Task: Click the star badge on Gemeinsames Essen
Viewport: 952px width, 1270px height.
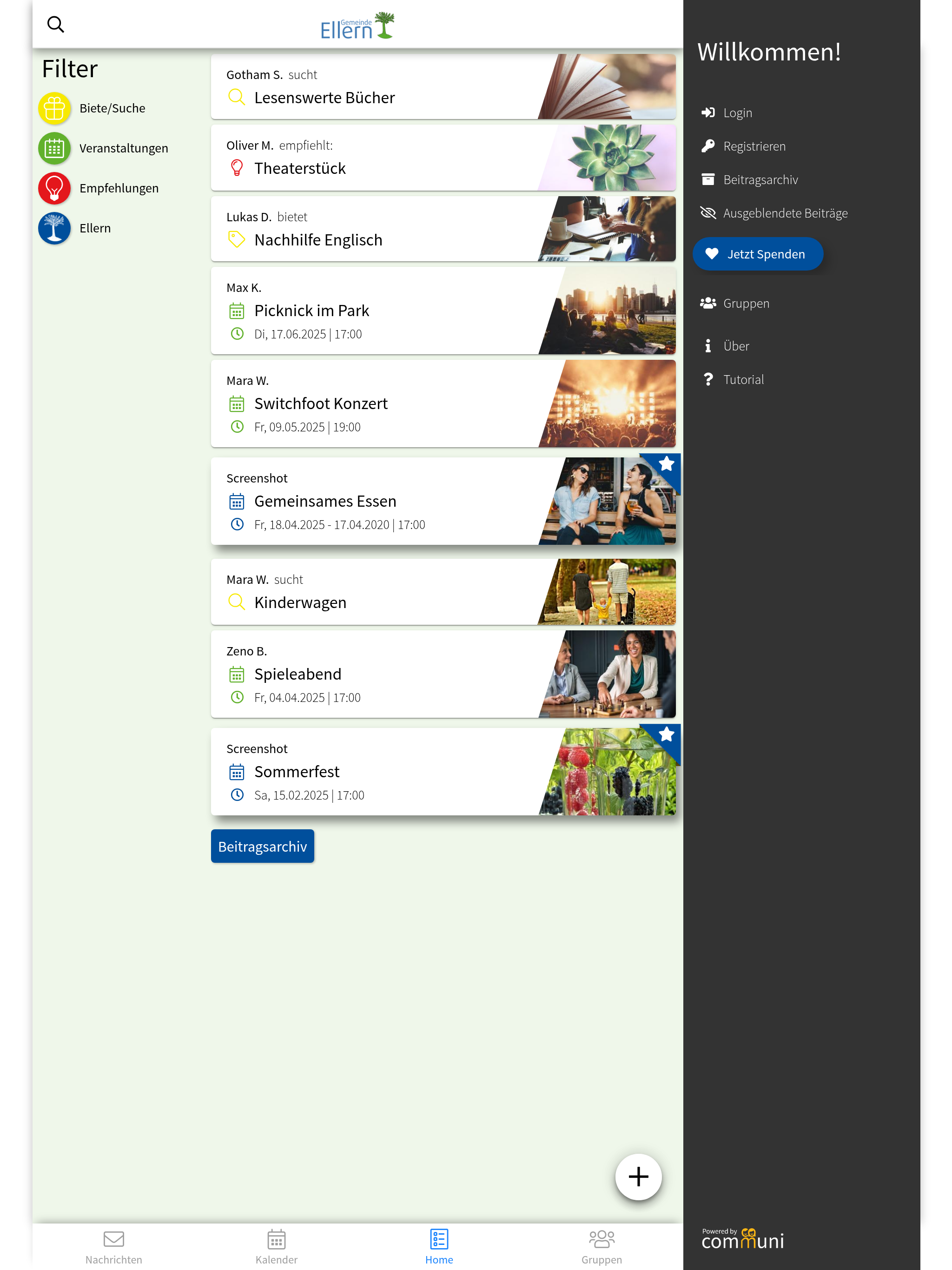Action: point(666,464)
